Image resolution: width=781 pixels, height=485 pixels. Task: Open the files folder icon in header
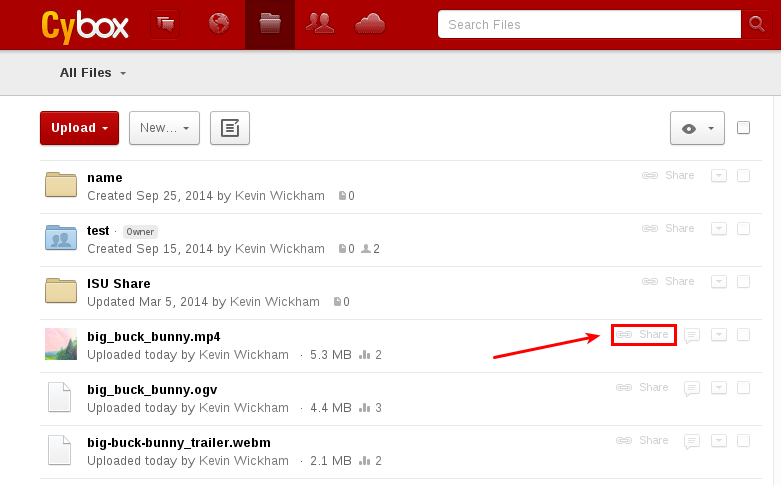[x=270, y=23]
